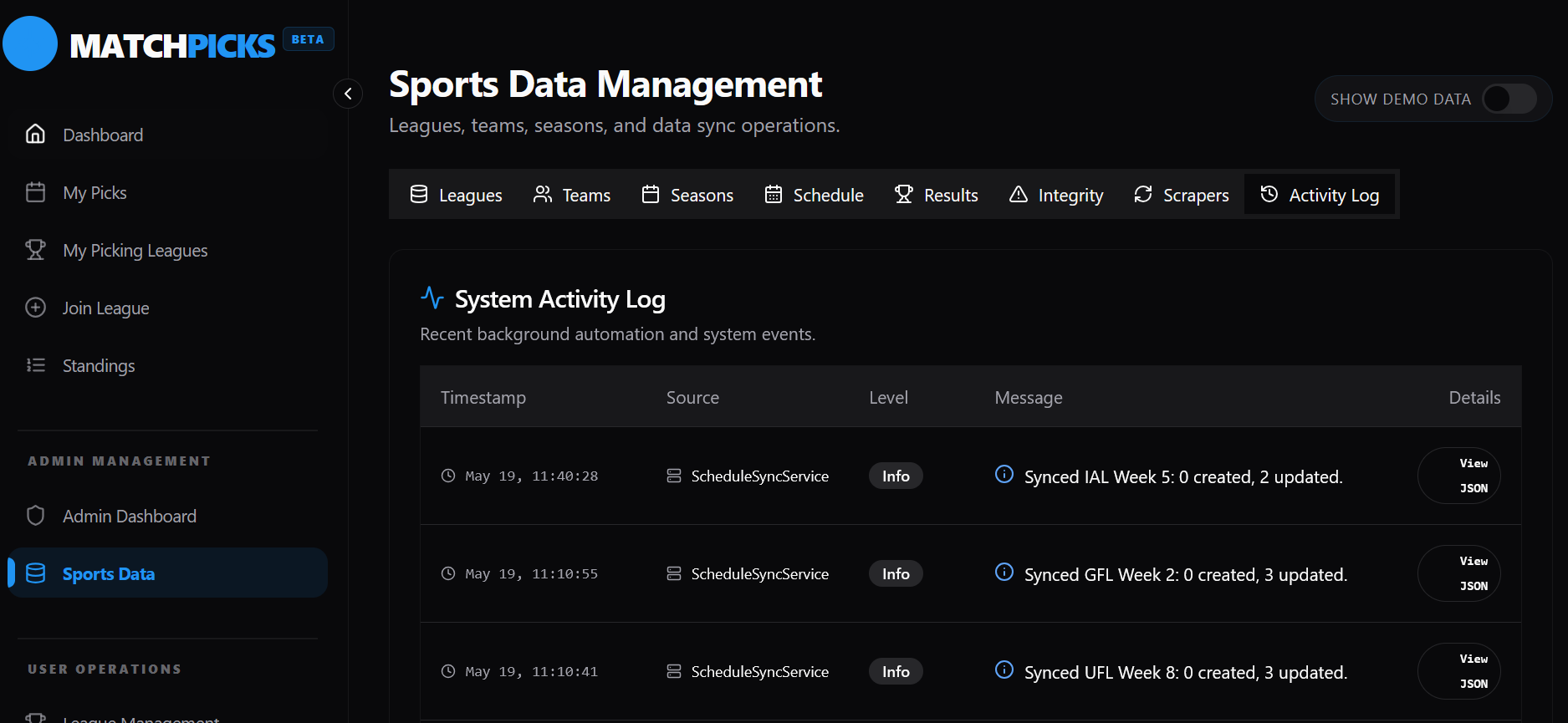The width and height of the screenshot is (1568, 723).
Task: Click server icon in the 11:40:28 row
Action: click(x=674, y=476)
